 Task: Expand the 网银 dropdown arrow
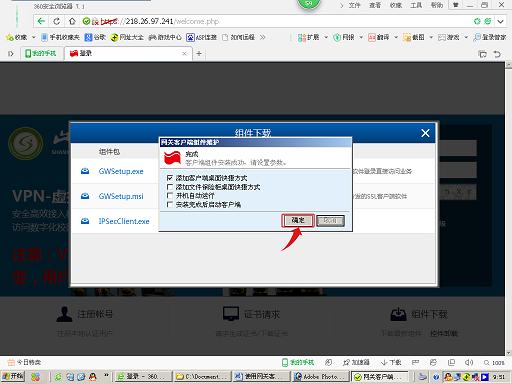coord(361,37)
